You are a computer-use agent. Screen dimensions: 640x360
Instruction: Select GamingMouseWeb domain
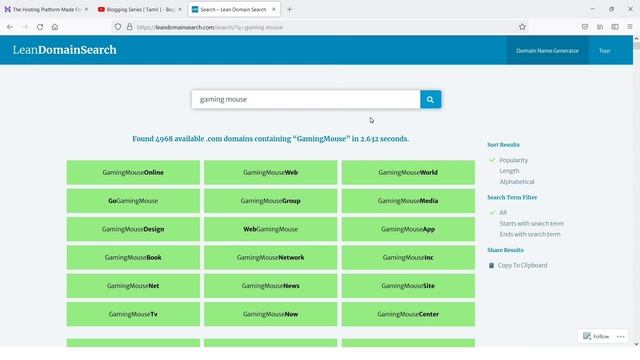click(x=271, y=172)
